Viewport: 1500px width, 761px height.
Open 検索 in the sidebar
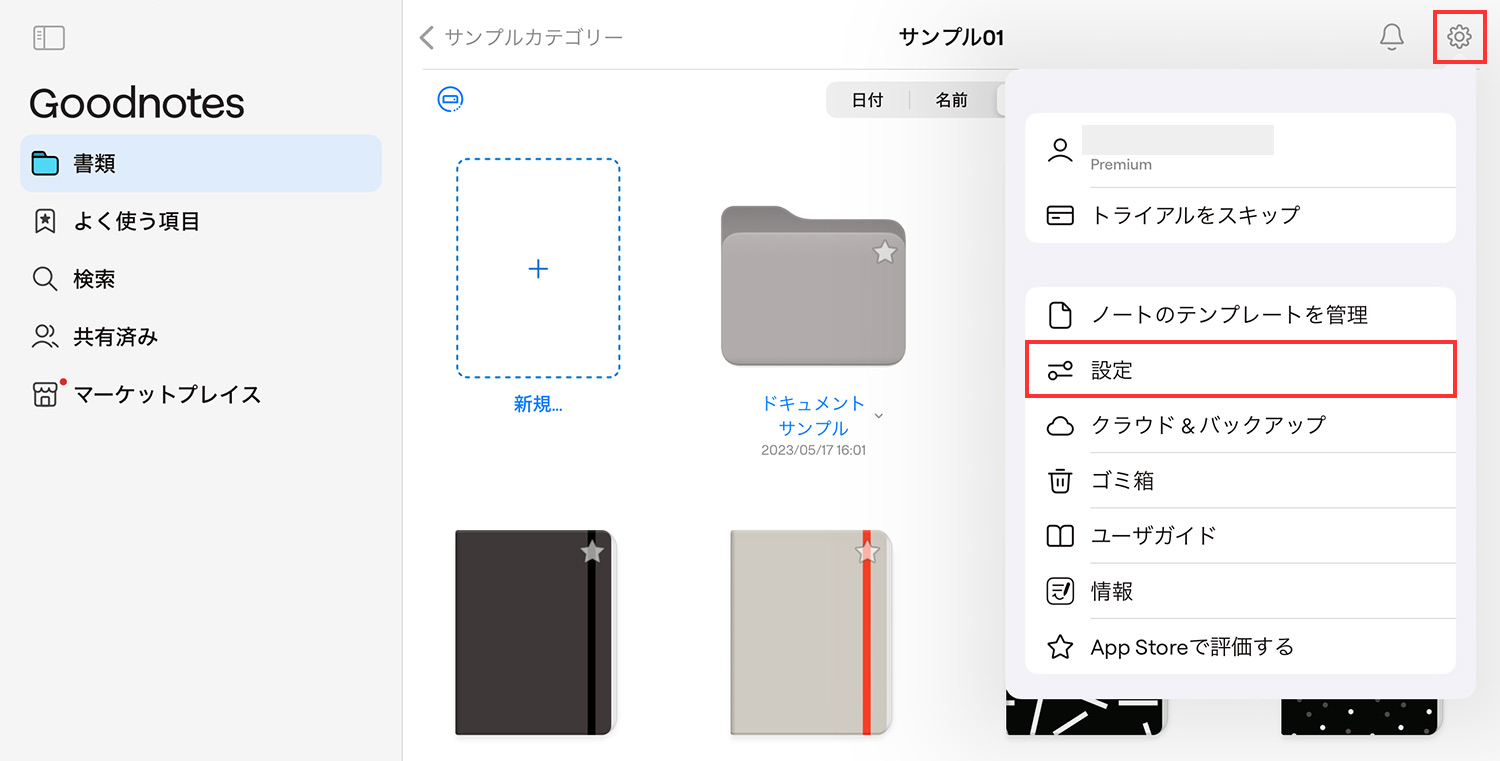[x=201, y=279]
